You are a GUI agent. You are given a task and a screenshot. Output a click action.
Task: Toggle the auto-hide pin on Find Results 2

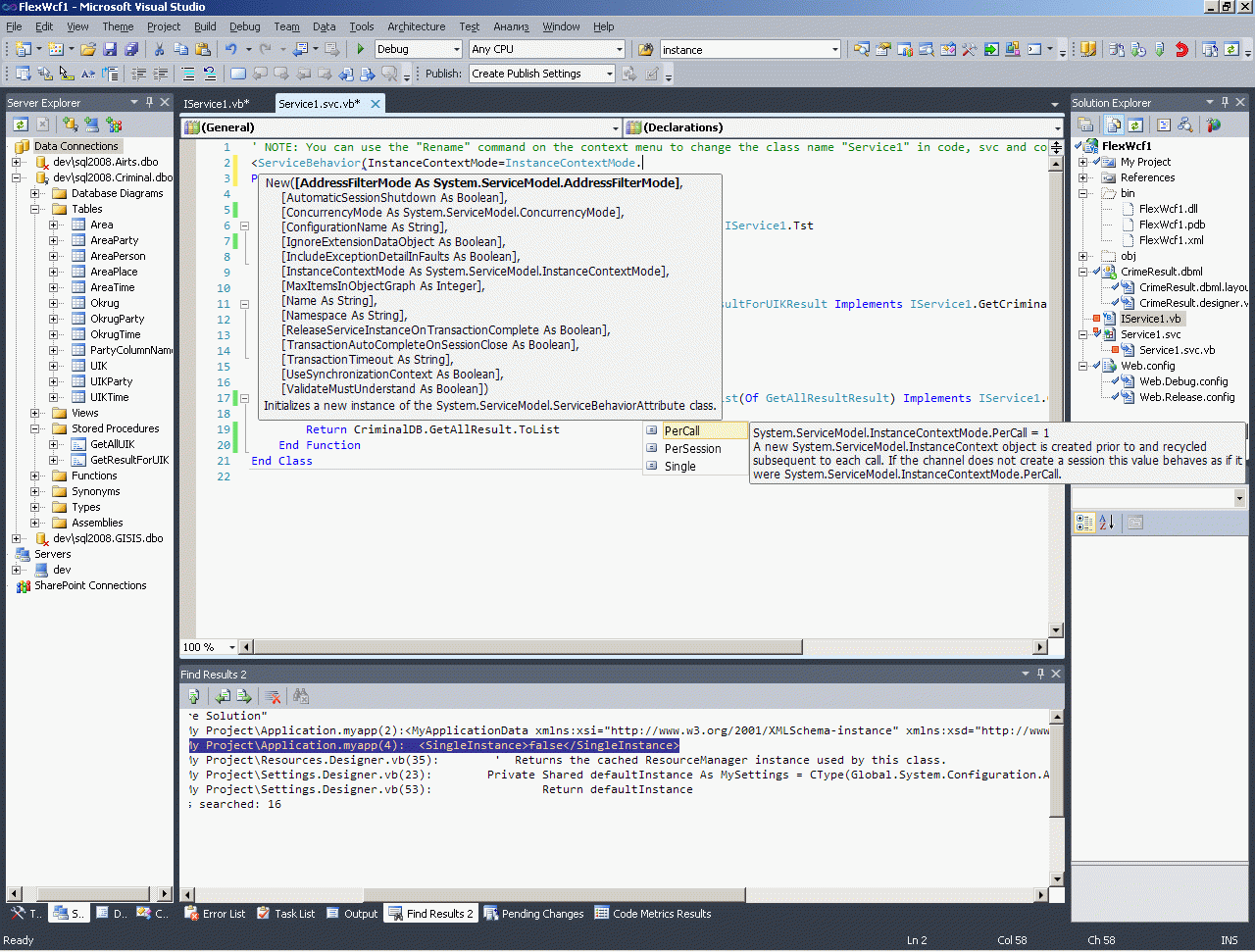click(x=1040, y=674)
